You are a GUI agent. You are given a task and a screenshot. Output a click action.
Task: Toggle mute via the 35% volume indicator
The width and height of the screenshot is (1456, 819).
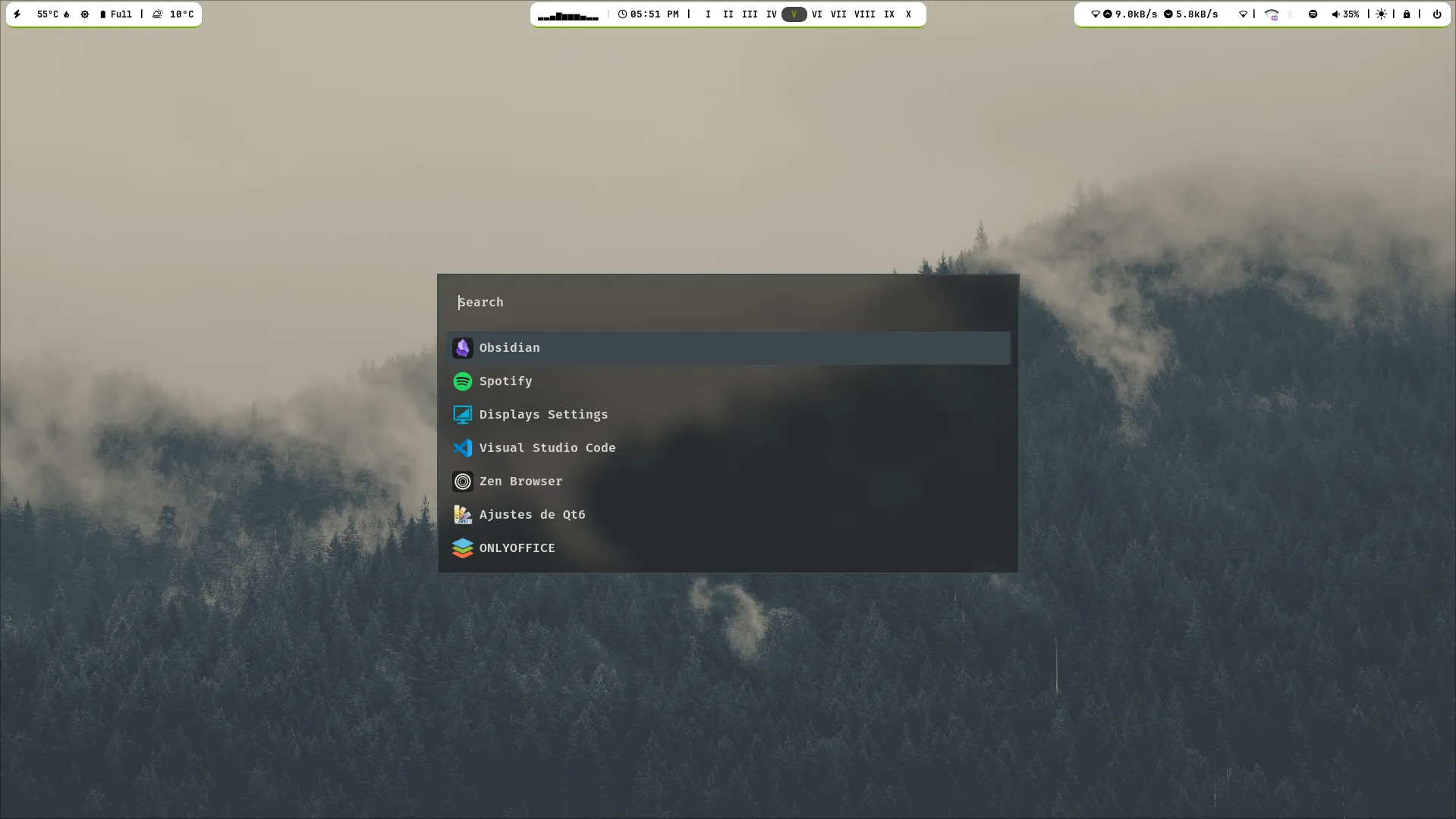pos(1345,14)
